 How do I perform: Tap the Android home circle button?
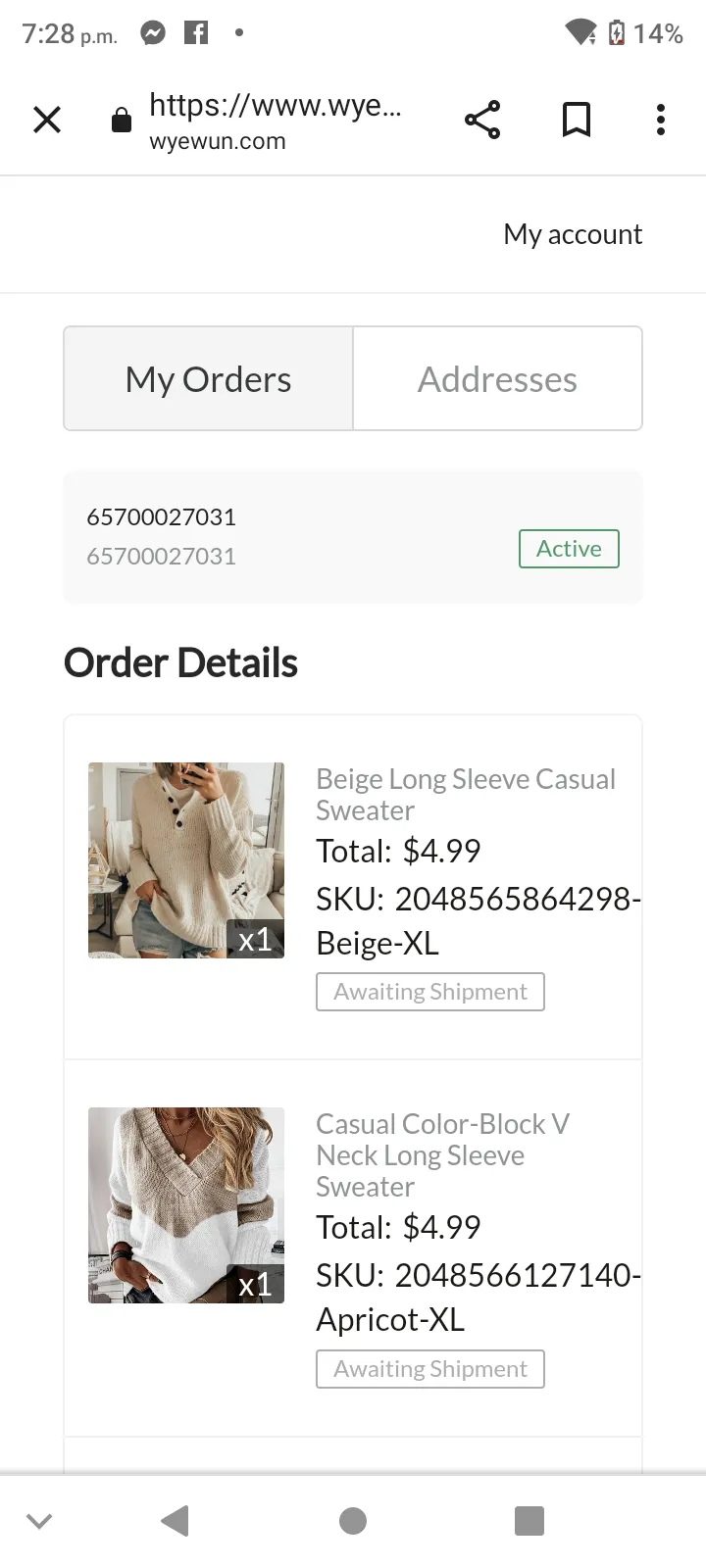click(353, 1521)
